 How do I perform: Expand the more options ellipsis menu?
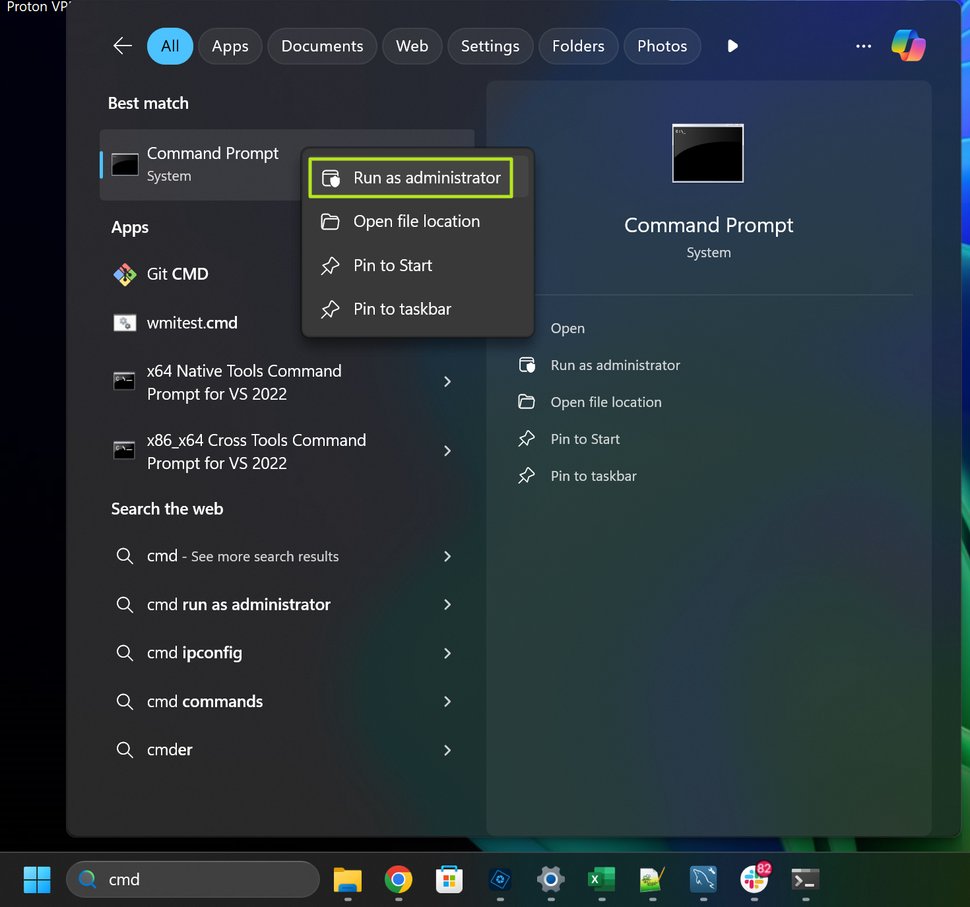863,45
